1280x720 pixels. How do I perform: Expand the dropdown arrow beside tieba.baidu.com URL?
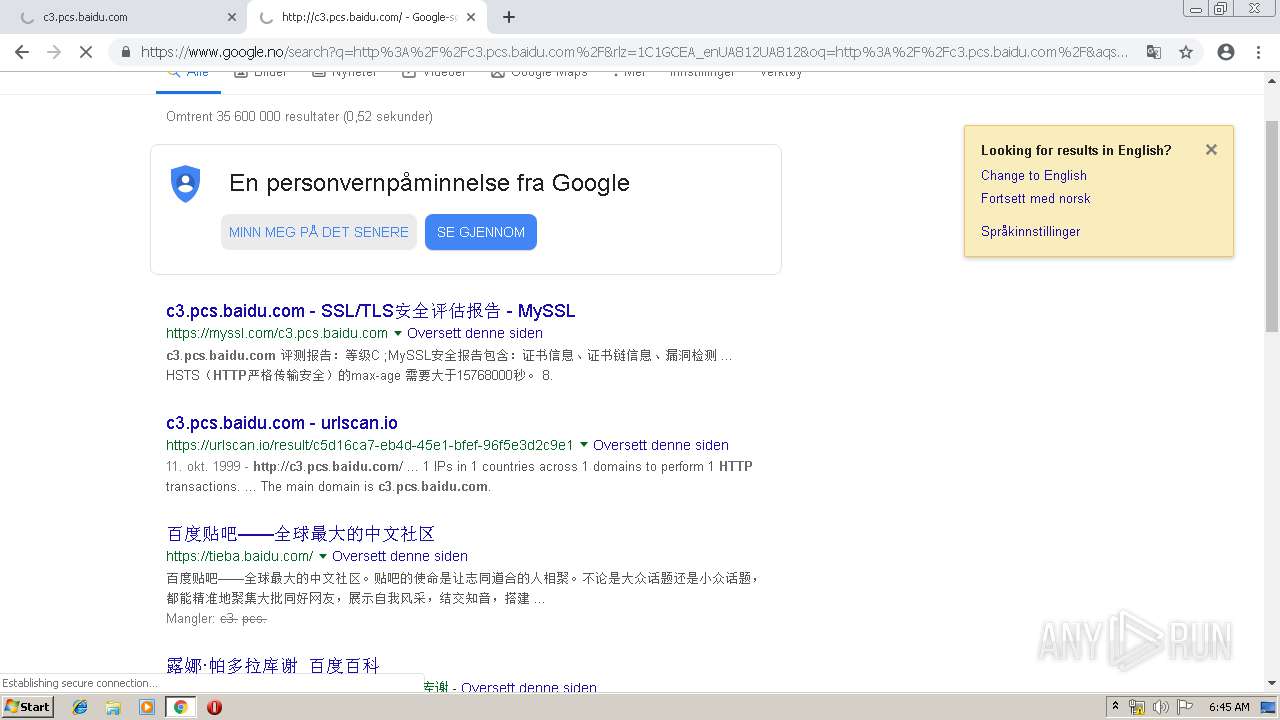(x=323, y=556)
